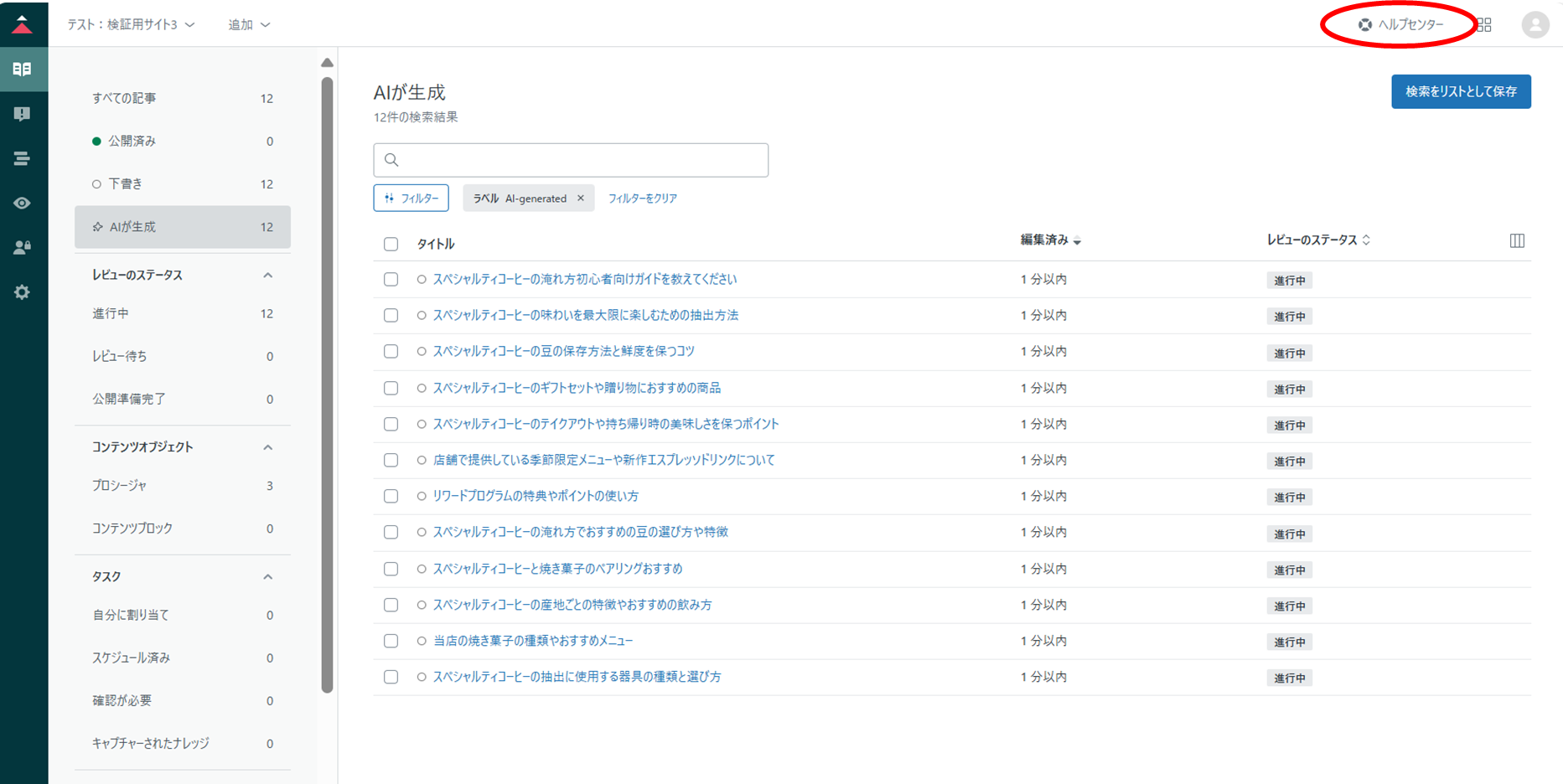Open the 追加 dropdown menu
The image size is (1563, 784).
(x=249, y=25)
